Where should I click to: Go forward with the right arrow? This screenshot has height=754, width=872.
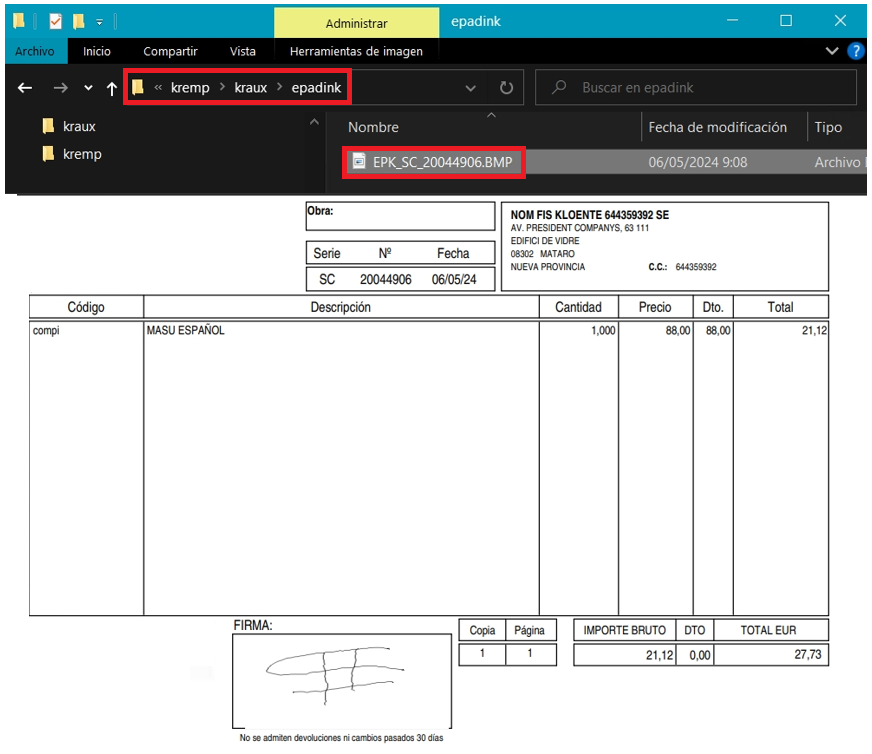(x=60, y=88)
